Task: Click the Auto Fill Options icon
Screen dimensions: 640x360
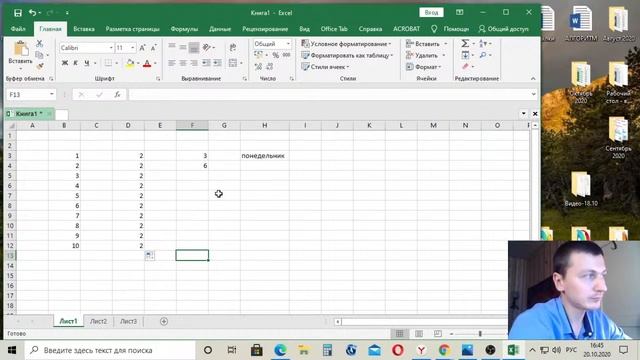Action: (150, 256)
